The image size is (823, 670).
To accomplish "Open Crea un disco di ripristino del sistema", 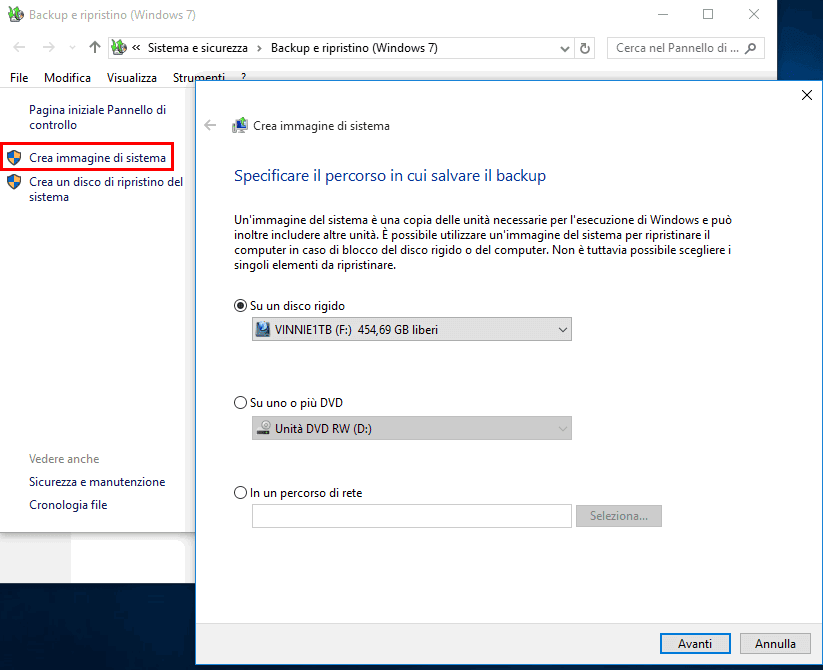I will tap(106, 189).
